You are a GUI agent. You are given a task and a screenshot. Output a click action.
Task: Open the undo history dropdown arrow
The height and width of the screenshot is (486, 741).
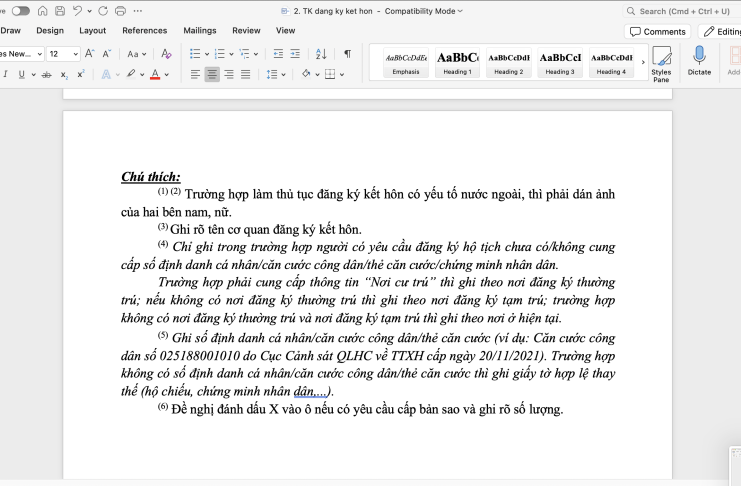(x=89, y=11)
